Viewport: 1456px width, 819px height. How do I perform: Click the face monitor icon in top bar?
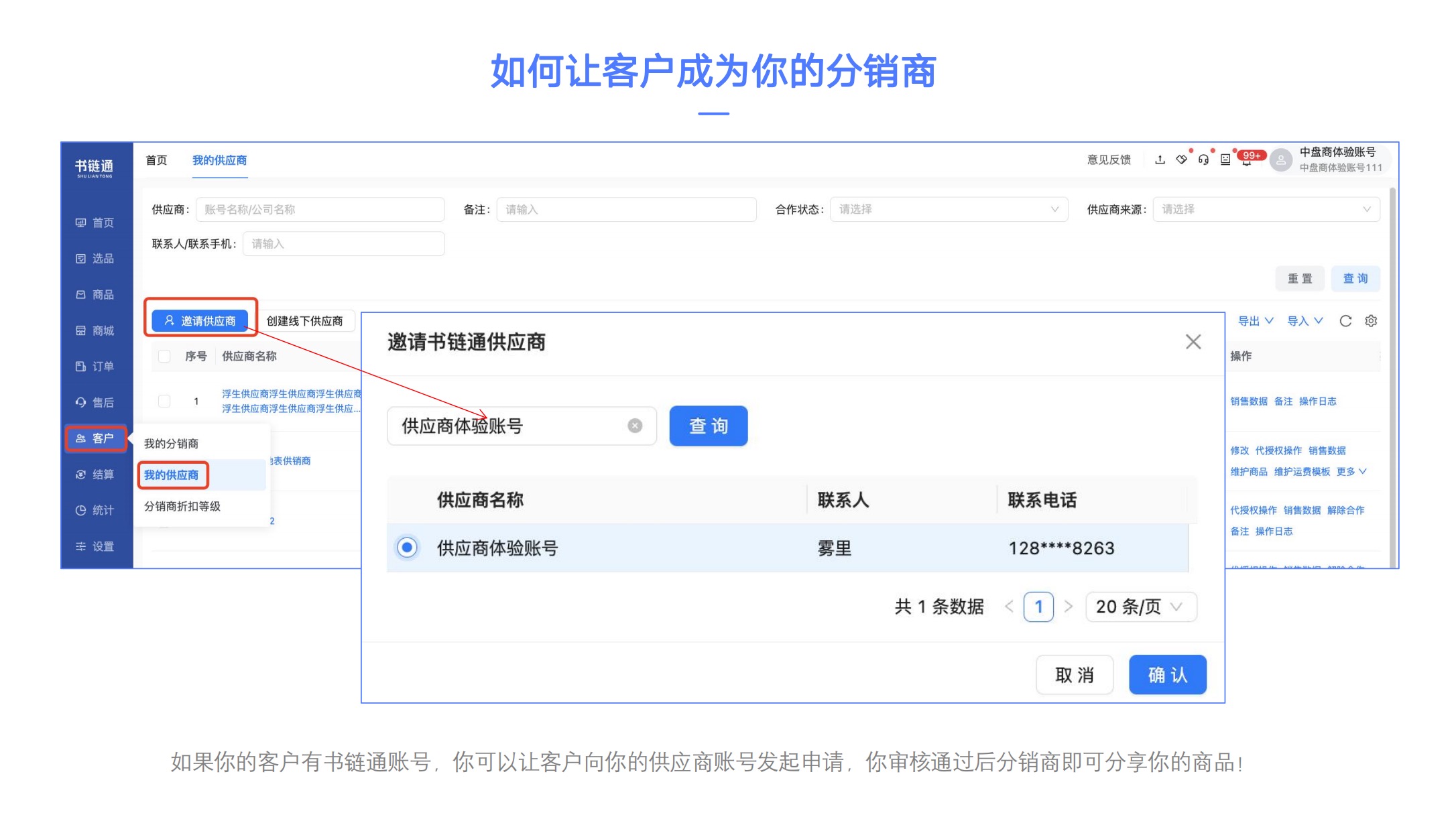pyautogui.click(x=1225, y=160)
